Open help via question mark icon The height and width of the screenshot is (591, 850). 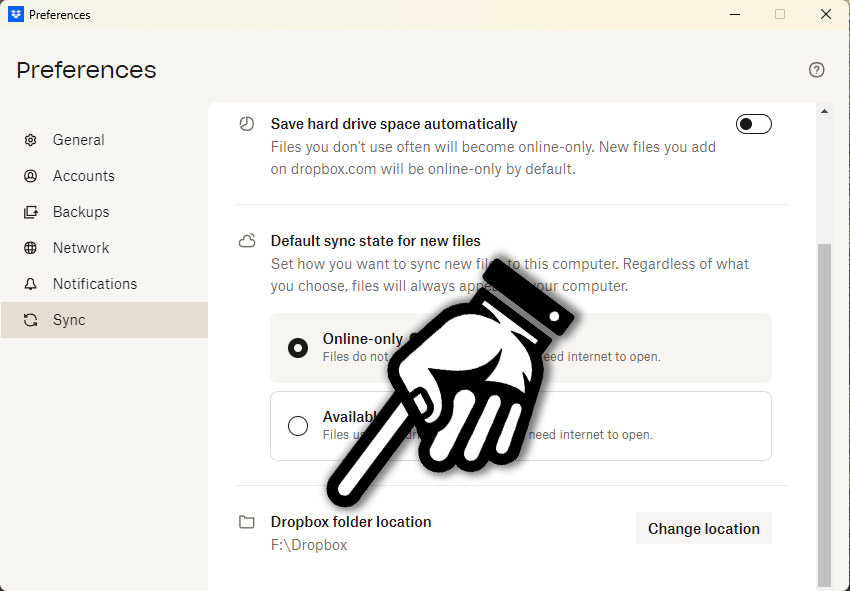[817, 70]
